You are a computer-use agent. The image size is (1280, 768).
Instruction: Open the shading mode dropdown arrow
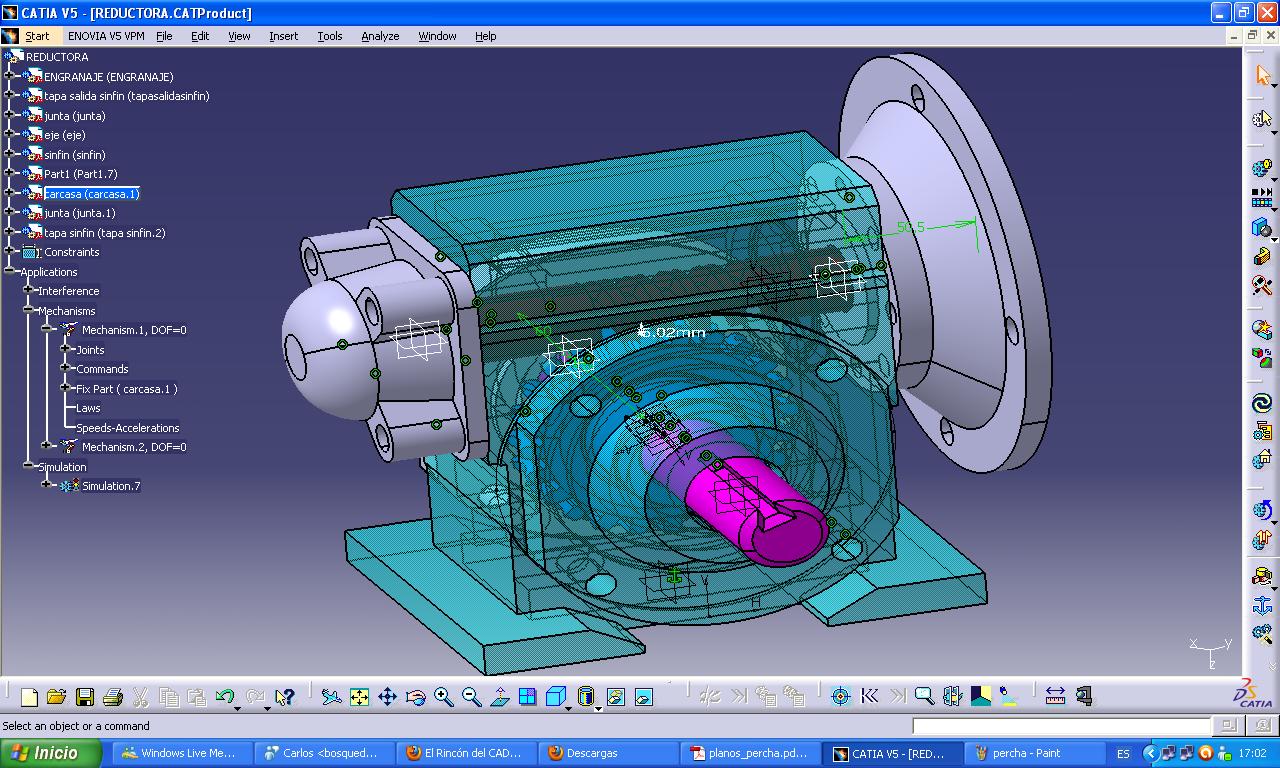(598, 707)
